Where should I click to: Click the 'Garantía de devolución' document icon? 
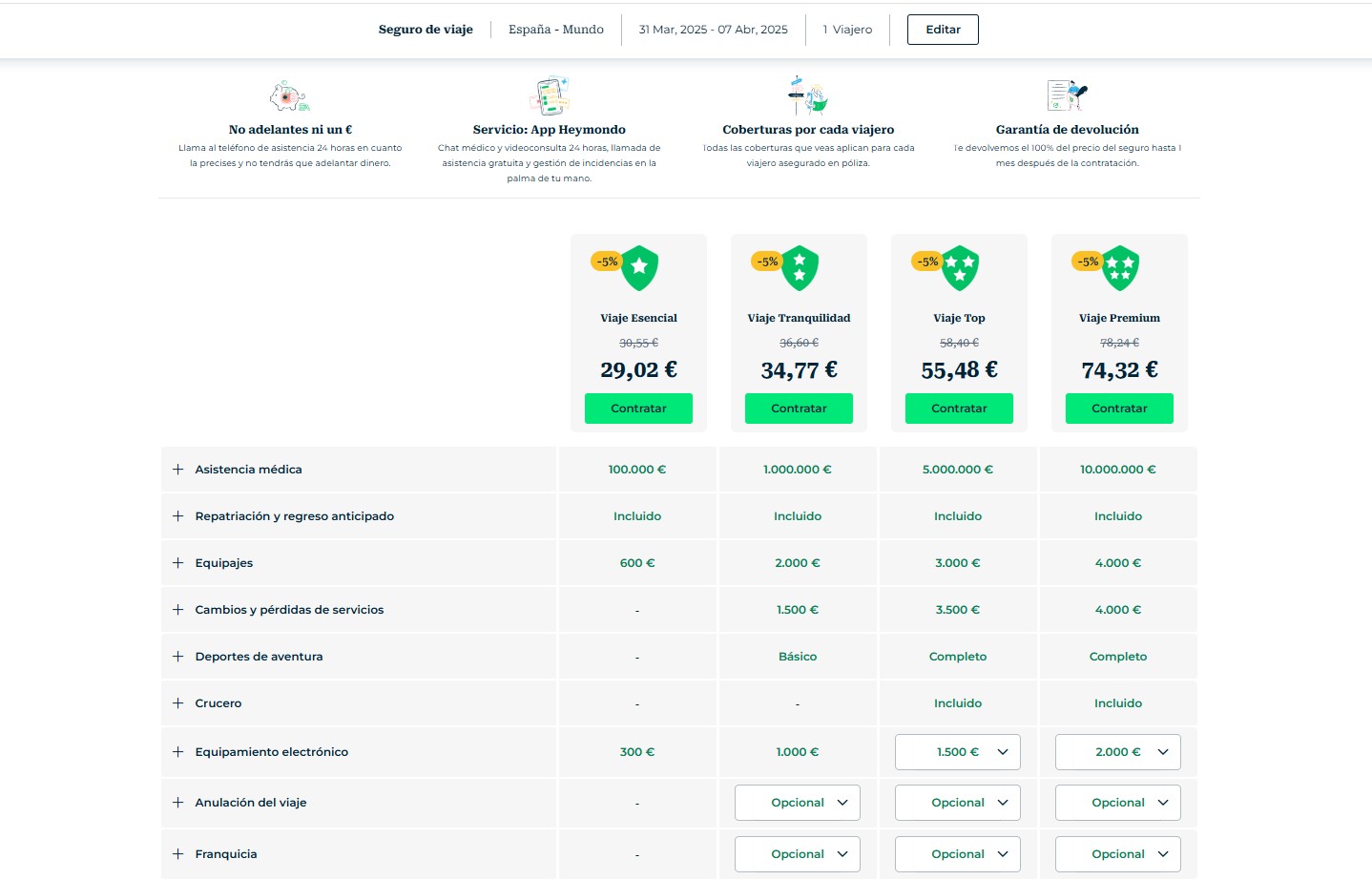pyautogui.click(x=1067, y=95)
